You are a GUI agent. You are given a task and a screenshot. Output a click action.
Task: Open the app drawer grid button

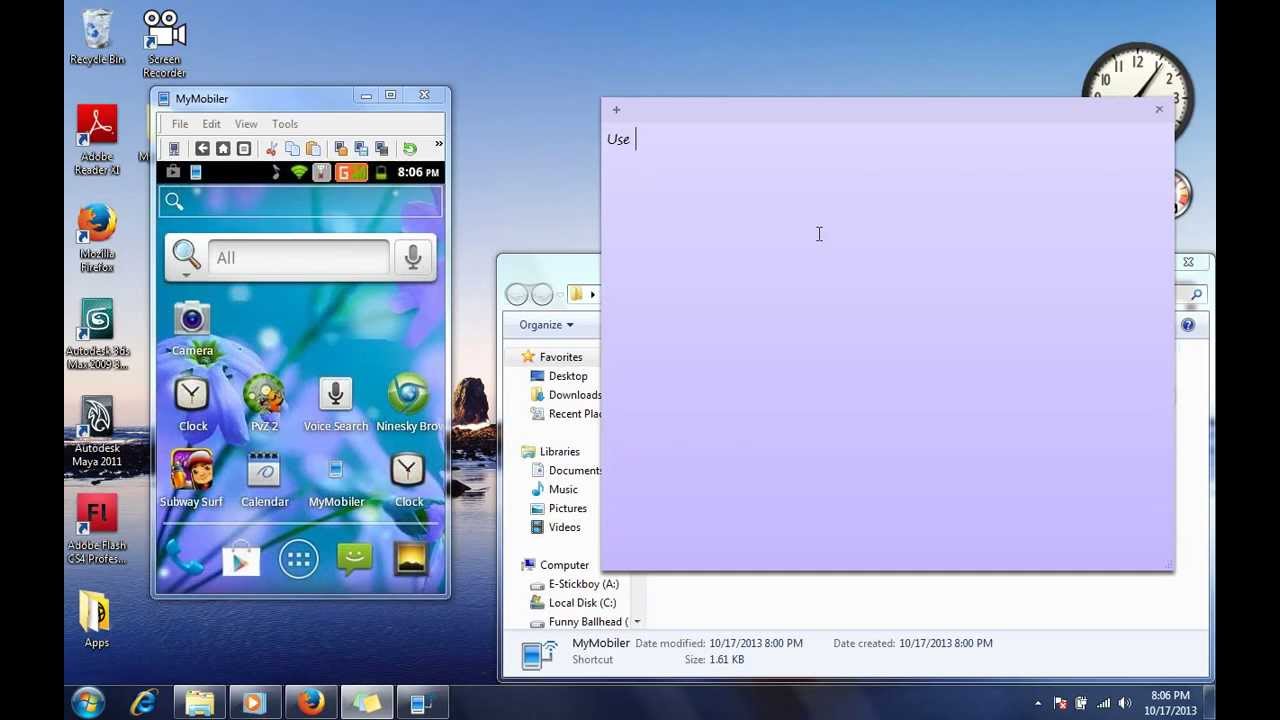click(x=298, y=560)
